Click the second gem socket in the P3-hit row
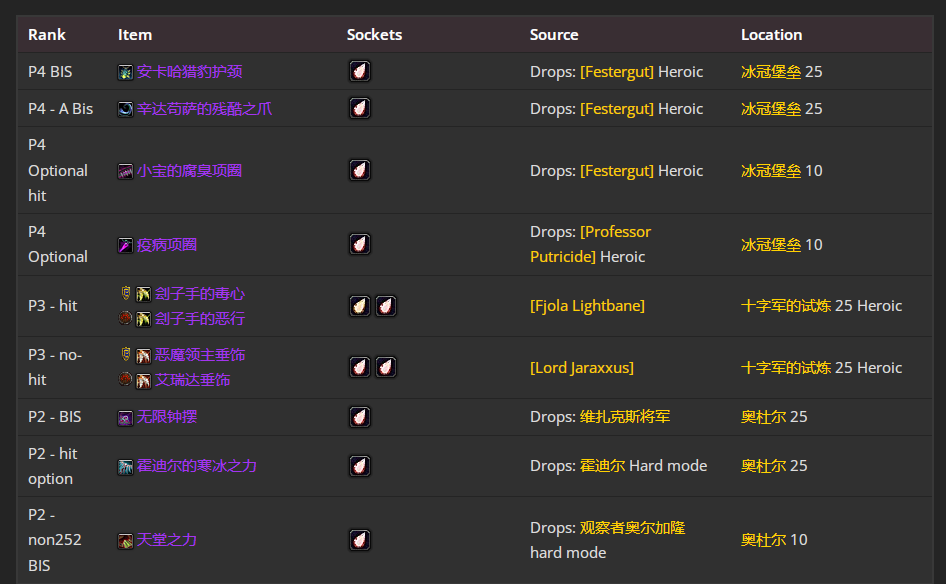The image size is (946, 584). point(385,306)
